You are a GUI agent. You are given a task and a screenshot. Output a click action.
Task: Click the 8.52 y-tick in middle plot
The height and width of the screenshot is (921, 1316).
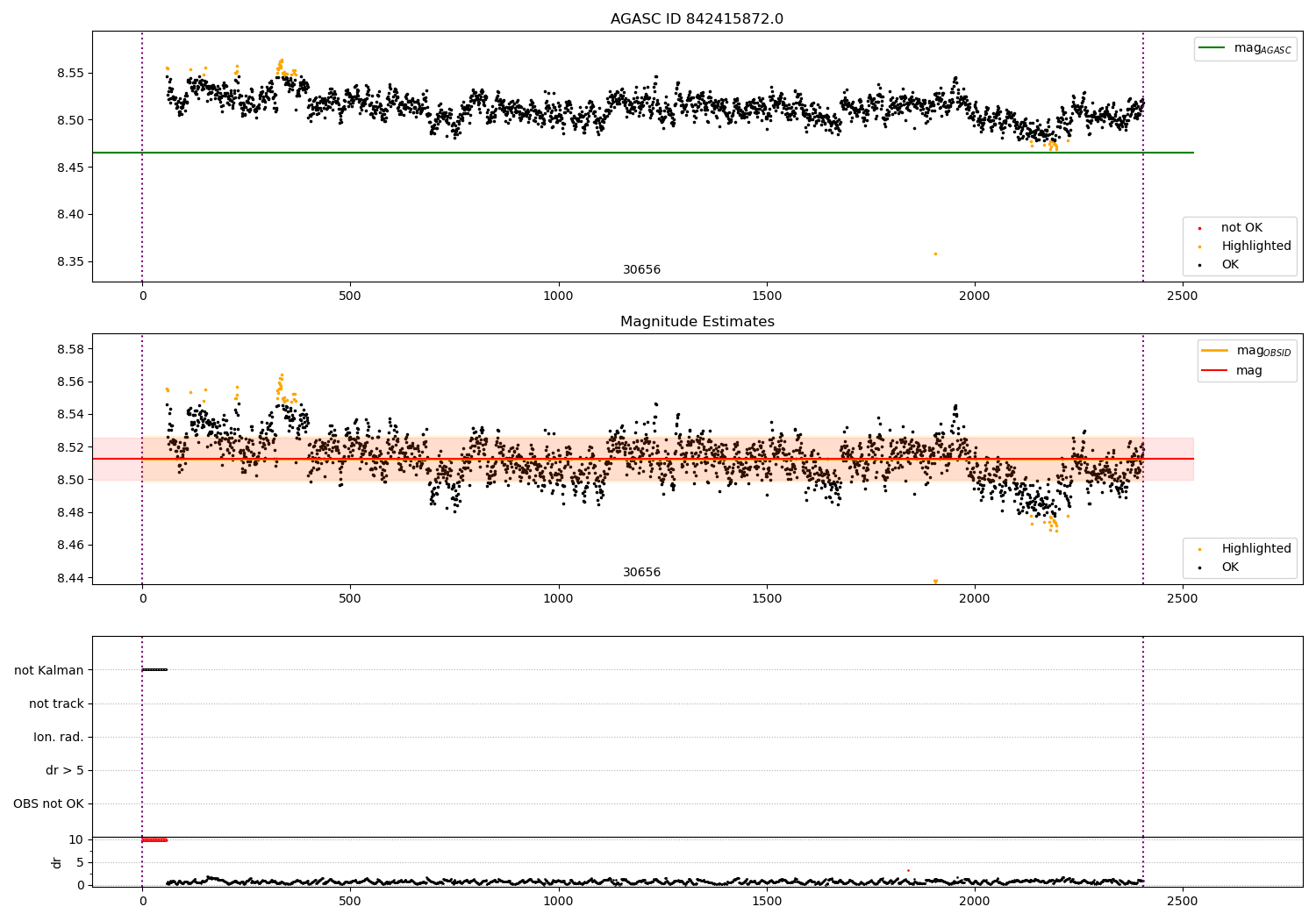(69, 447)
